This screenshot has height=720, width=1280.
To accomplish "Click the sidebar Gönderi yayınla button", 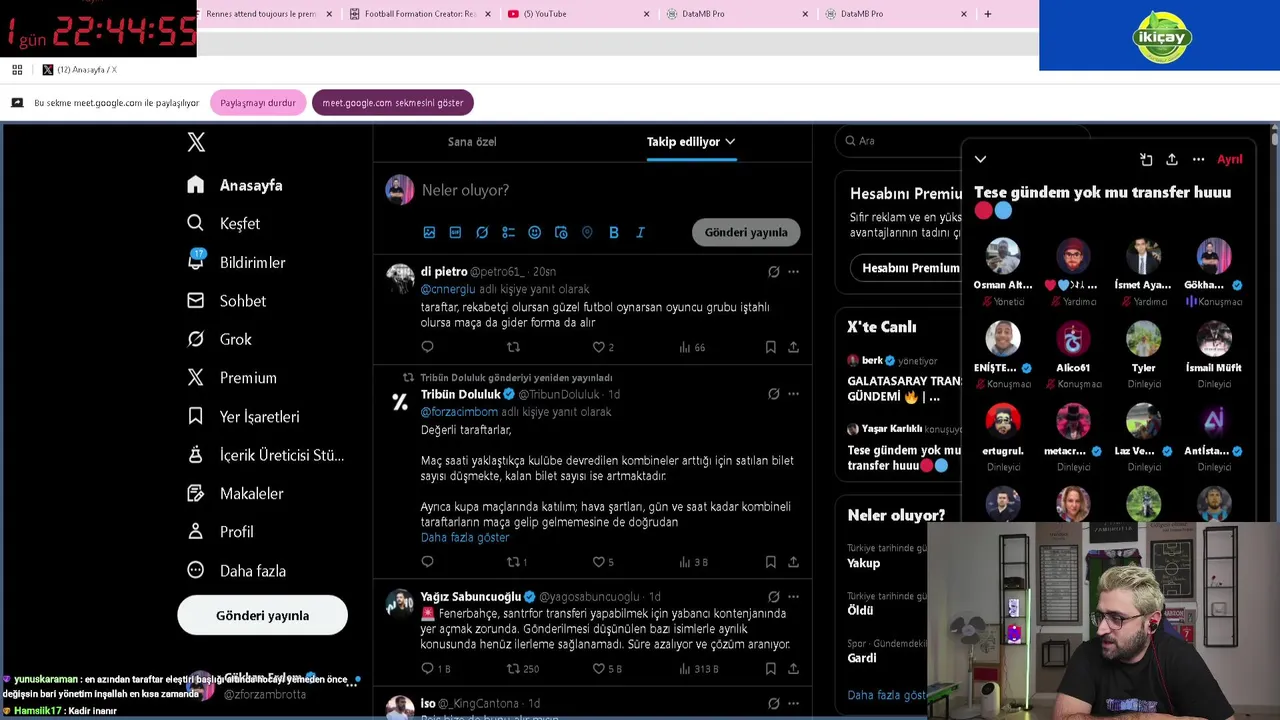I will (x=262, y=615).
